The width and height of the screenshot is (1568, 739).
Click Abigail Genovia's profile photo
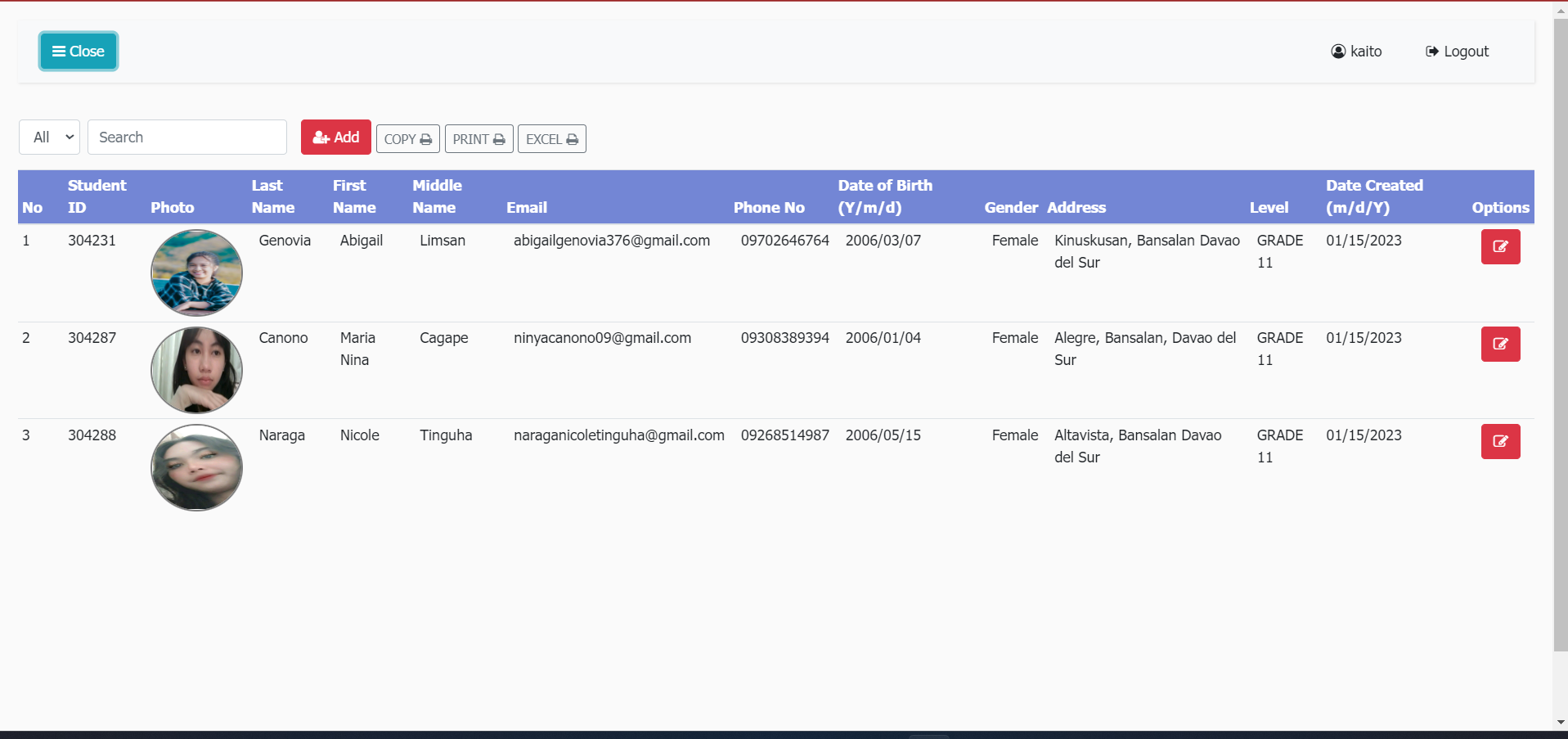click(196, 272)
